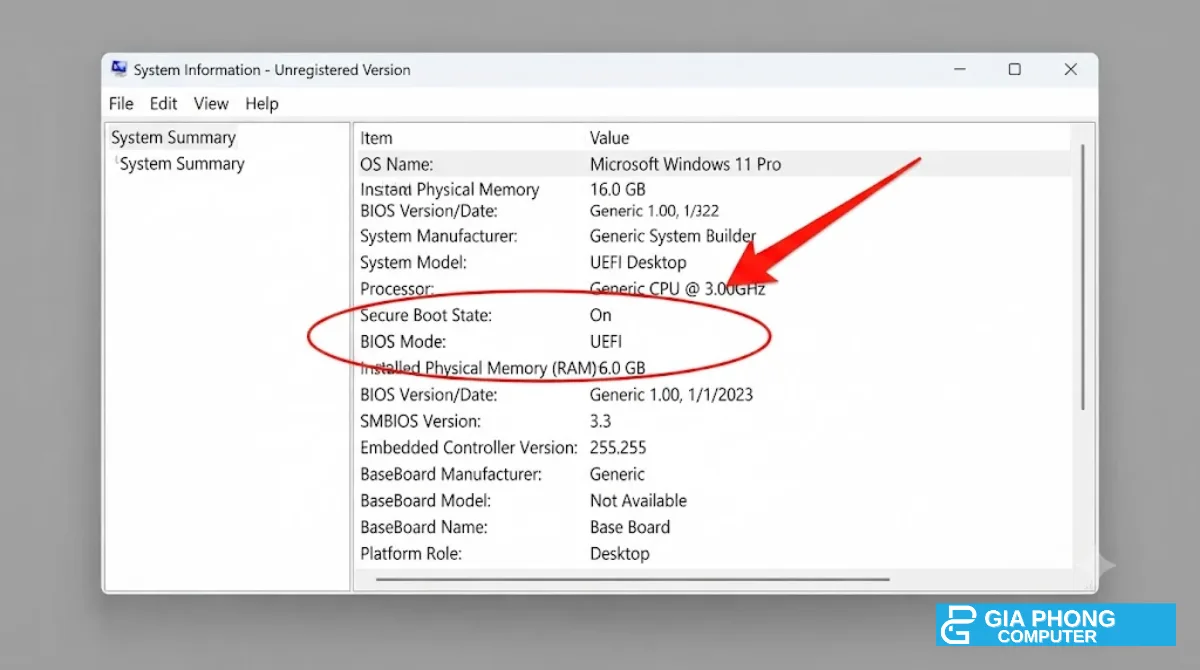1200x670 pixels.
Task: Click the Secure Boot value On
Action: (600, 315)
